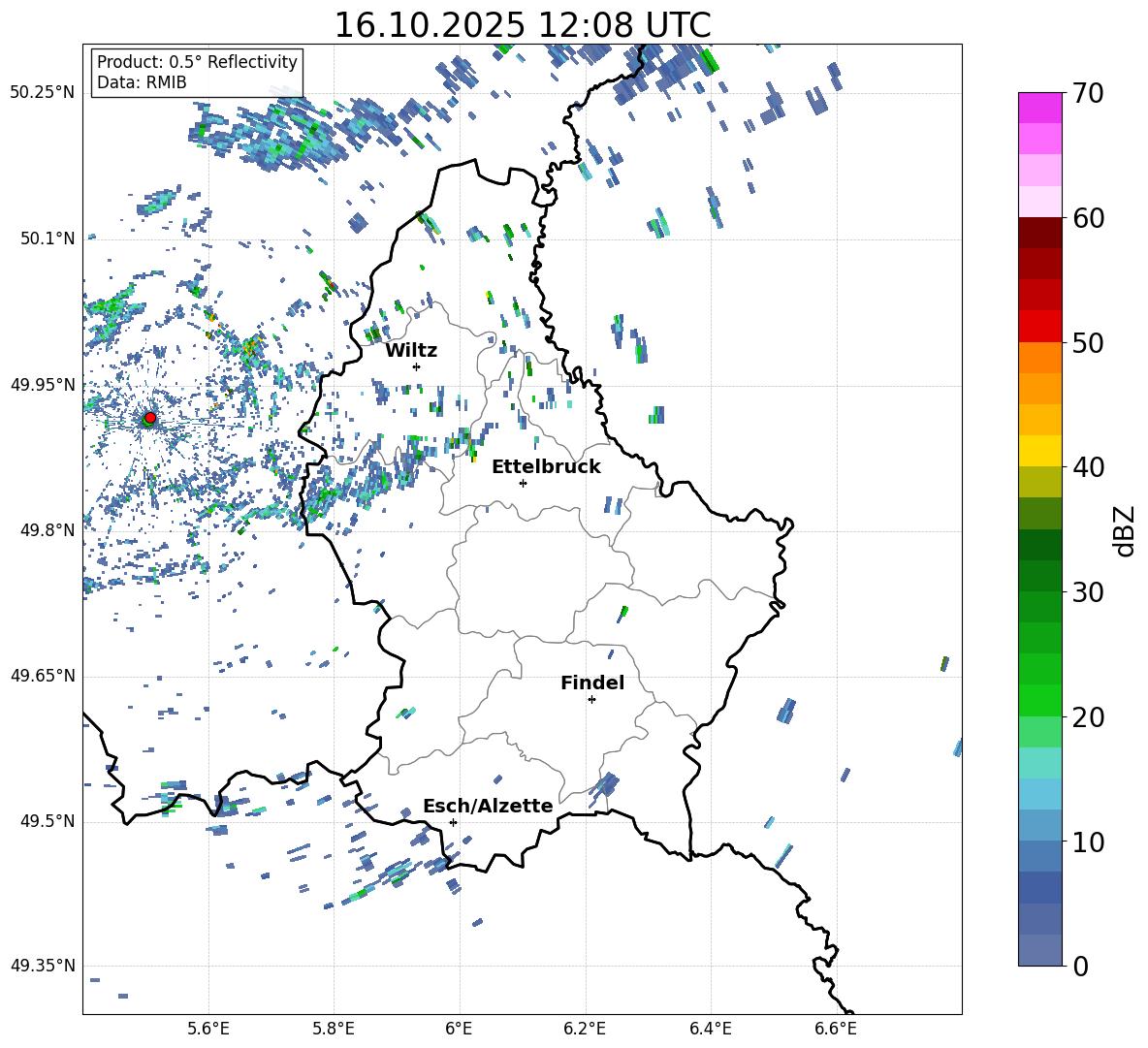Click the dBZ colorbar axis label
This screenshot has height=1048, width=1148.
click(1123, 530)
